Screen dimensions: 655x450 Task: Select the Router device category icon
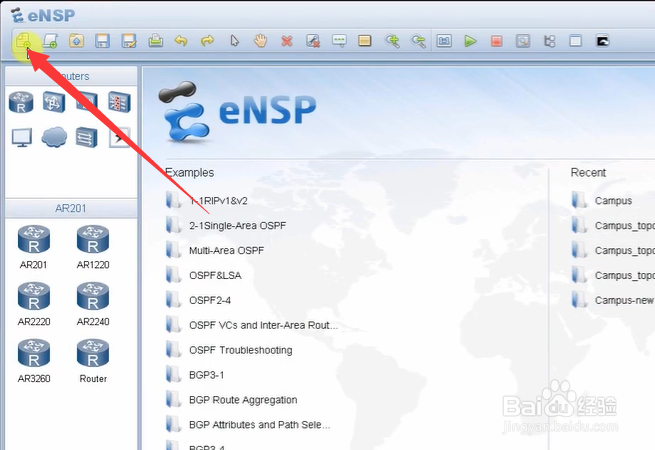(21, 102)
